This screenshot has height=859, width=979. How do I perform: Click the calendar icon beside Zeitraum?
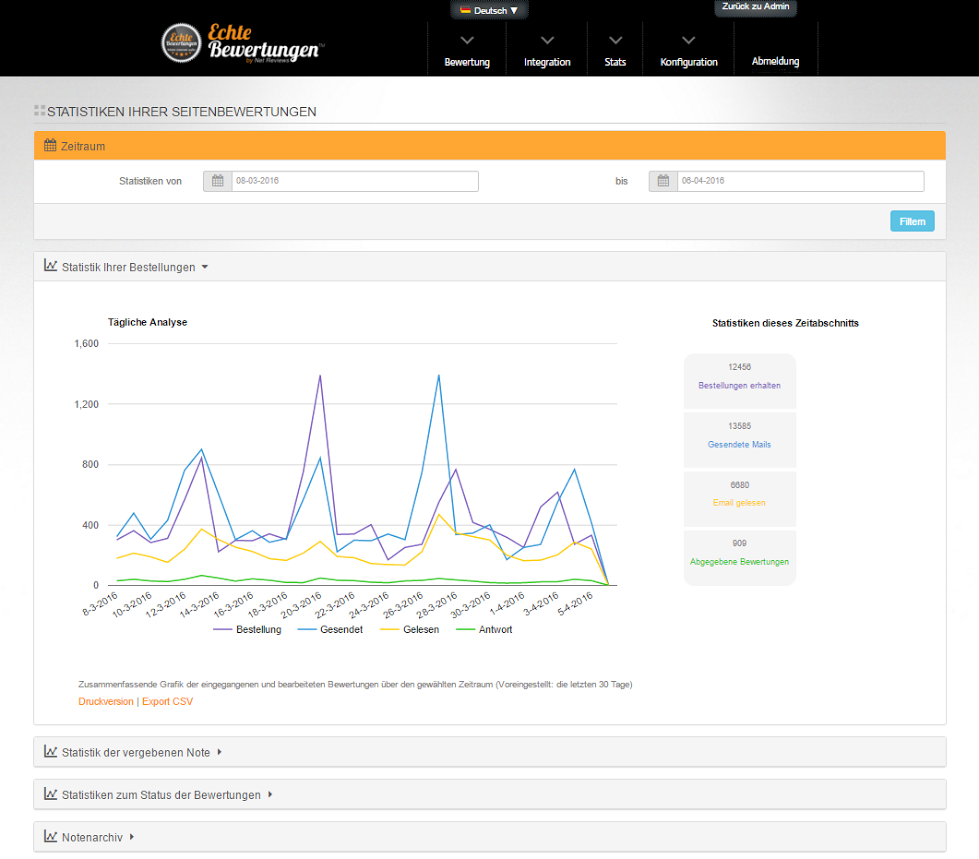click(x=50, y=145)
